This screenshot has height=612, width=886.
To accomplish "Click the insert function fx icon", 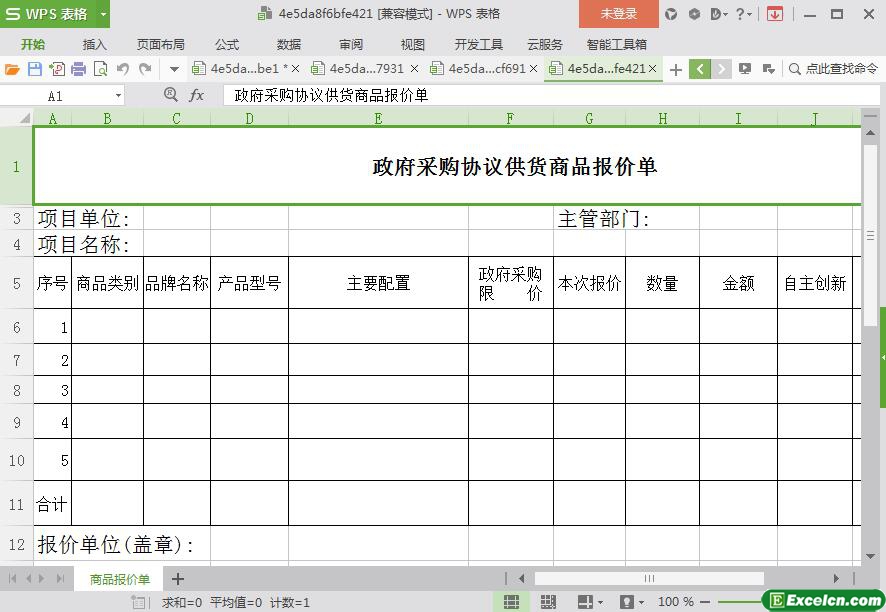I will click(197, 95).
